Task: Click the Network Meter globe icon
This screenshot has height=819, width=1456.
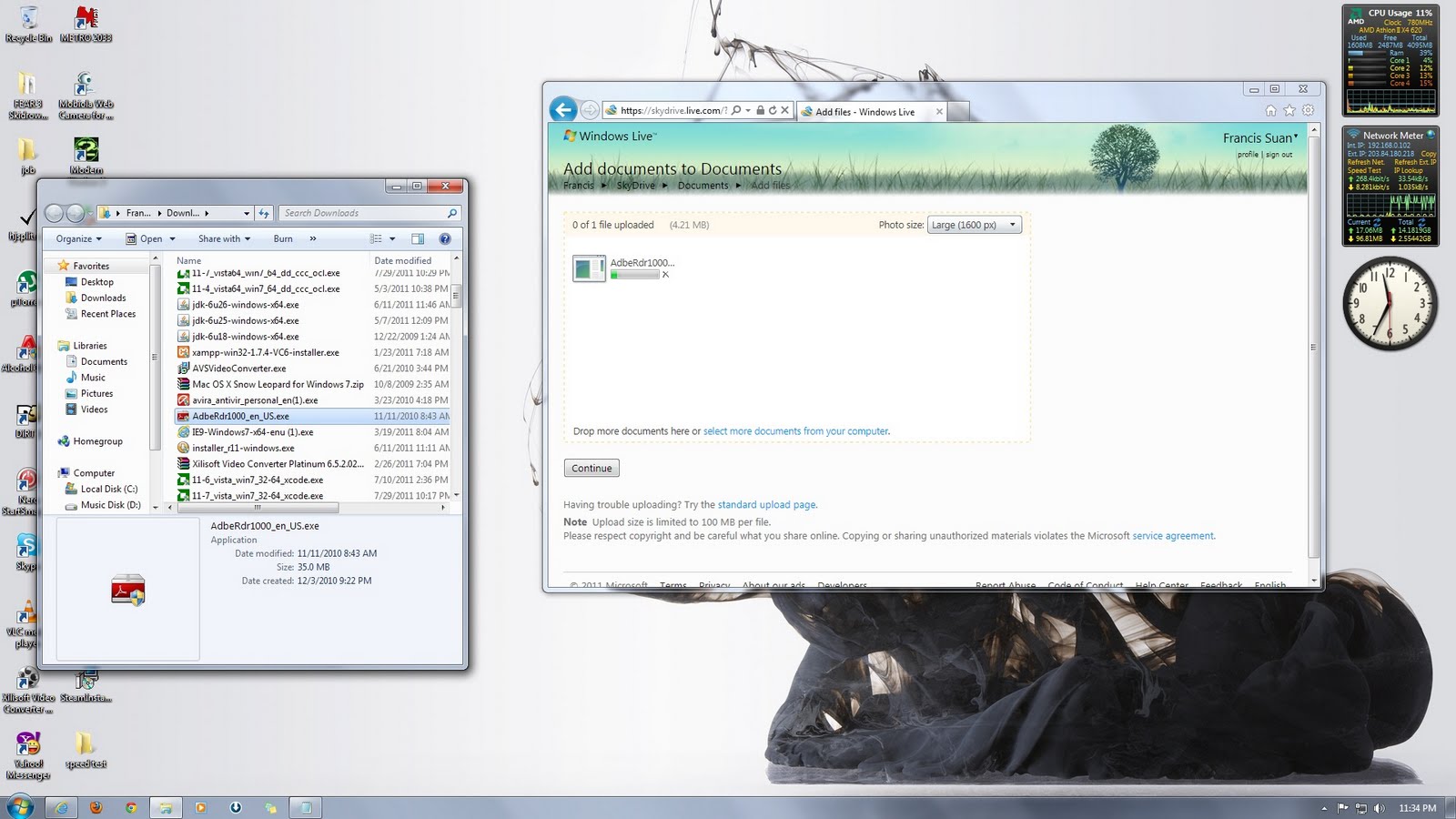Action: (x=1431, y=135)
